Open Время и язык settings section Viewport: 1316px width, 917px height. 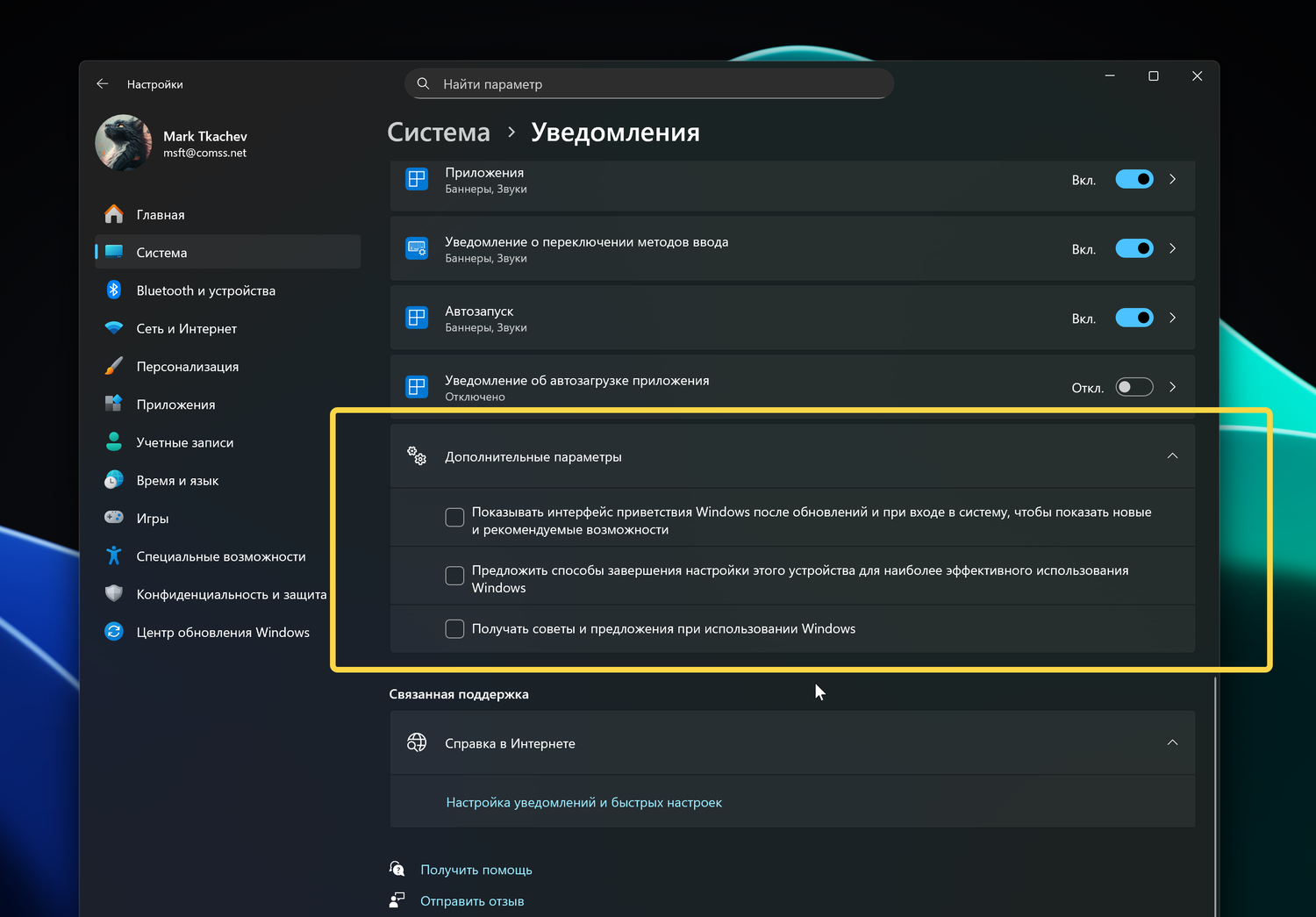177,480
